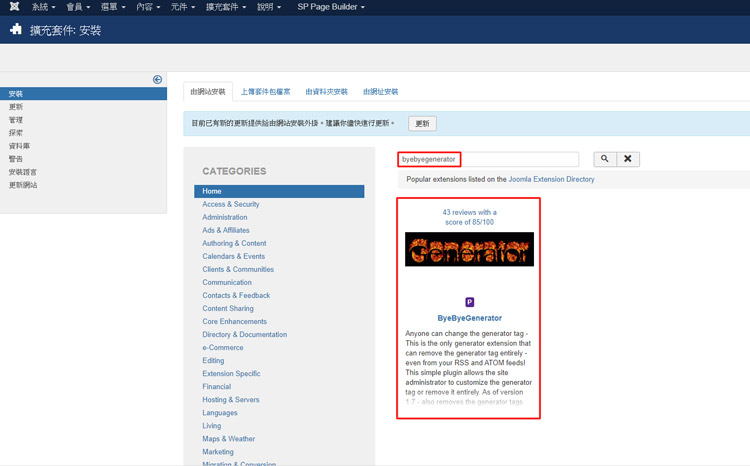This screenshot has height=466, width=750.
Task: Click the Generator flame logo thumbnail
Action: (469, 249)
